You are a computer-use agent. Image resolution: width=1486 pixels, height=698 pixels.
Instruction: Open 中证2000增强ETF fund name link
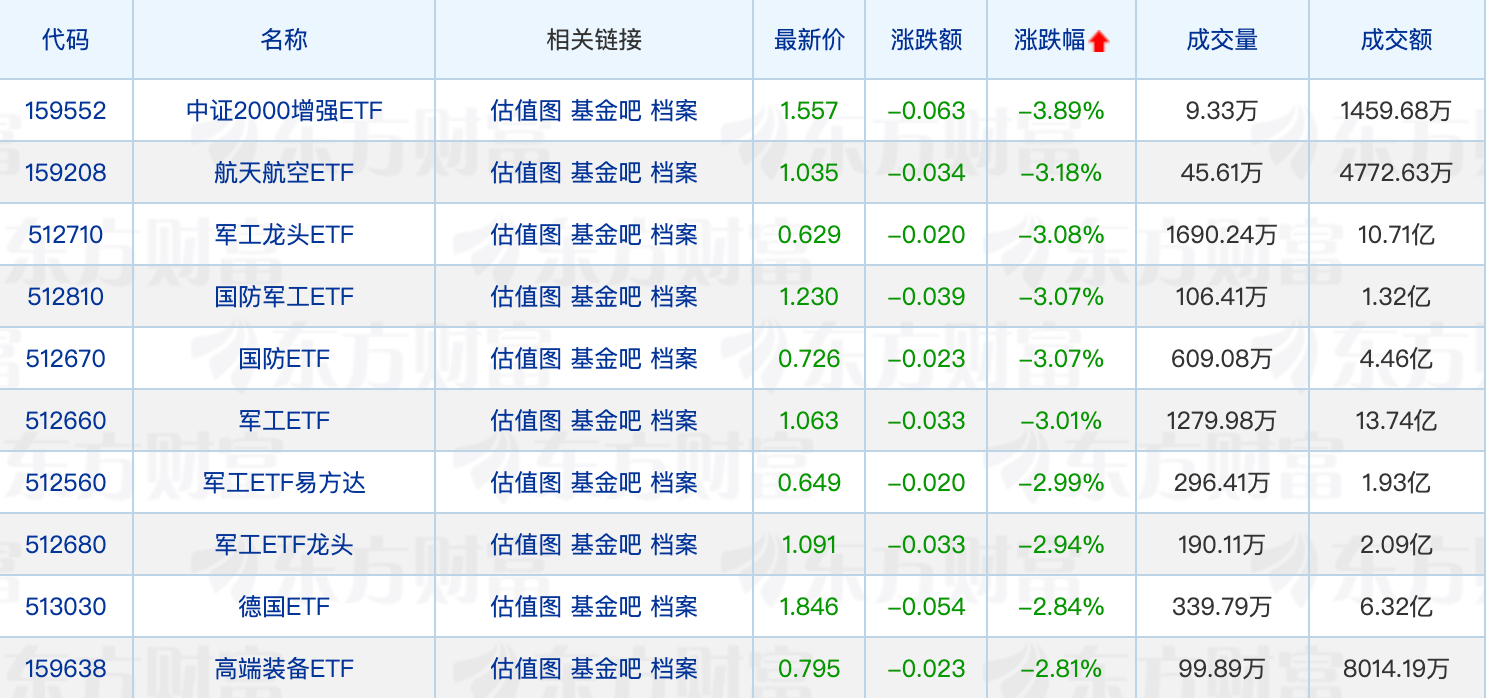point(284,110)
